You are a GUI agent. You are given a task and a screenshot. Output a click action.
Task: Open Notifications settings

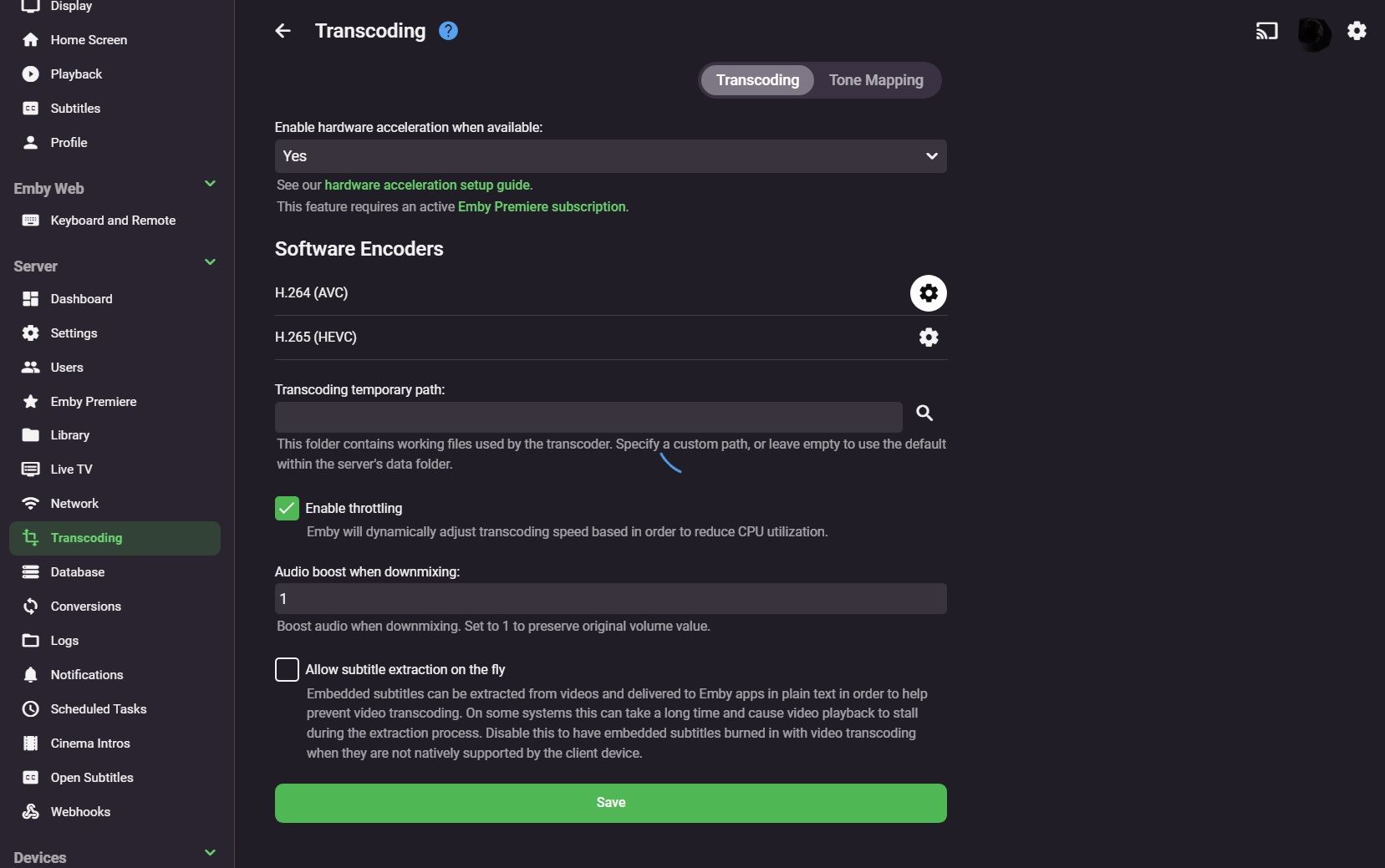pos(85,674)
